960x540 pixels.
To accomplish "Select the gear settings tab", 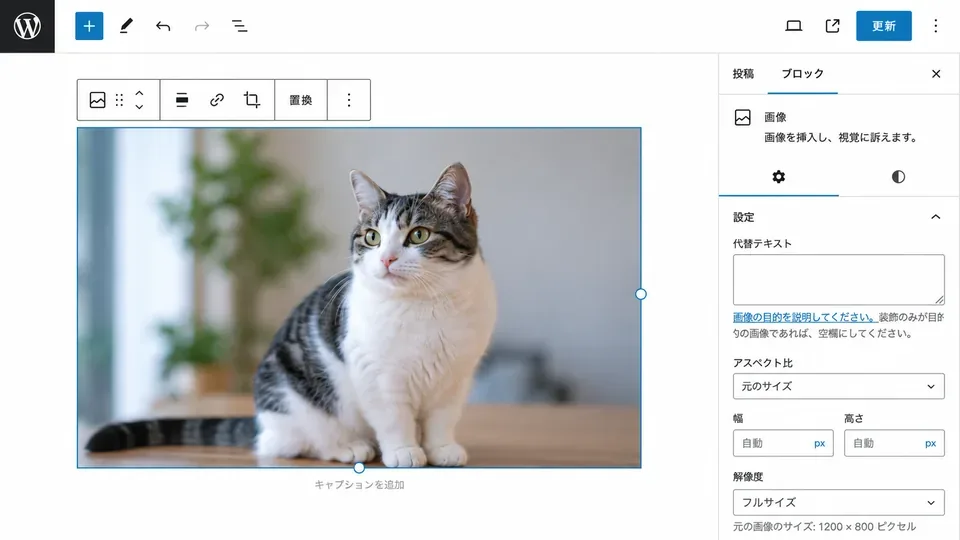I will pos(779,177).
